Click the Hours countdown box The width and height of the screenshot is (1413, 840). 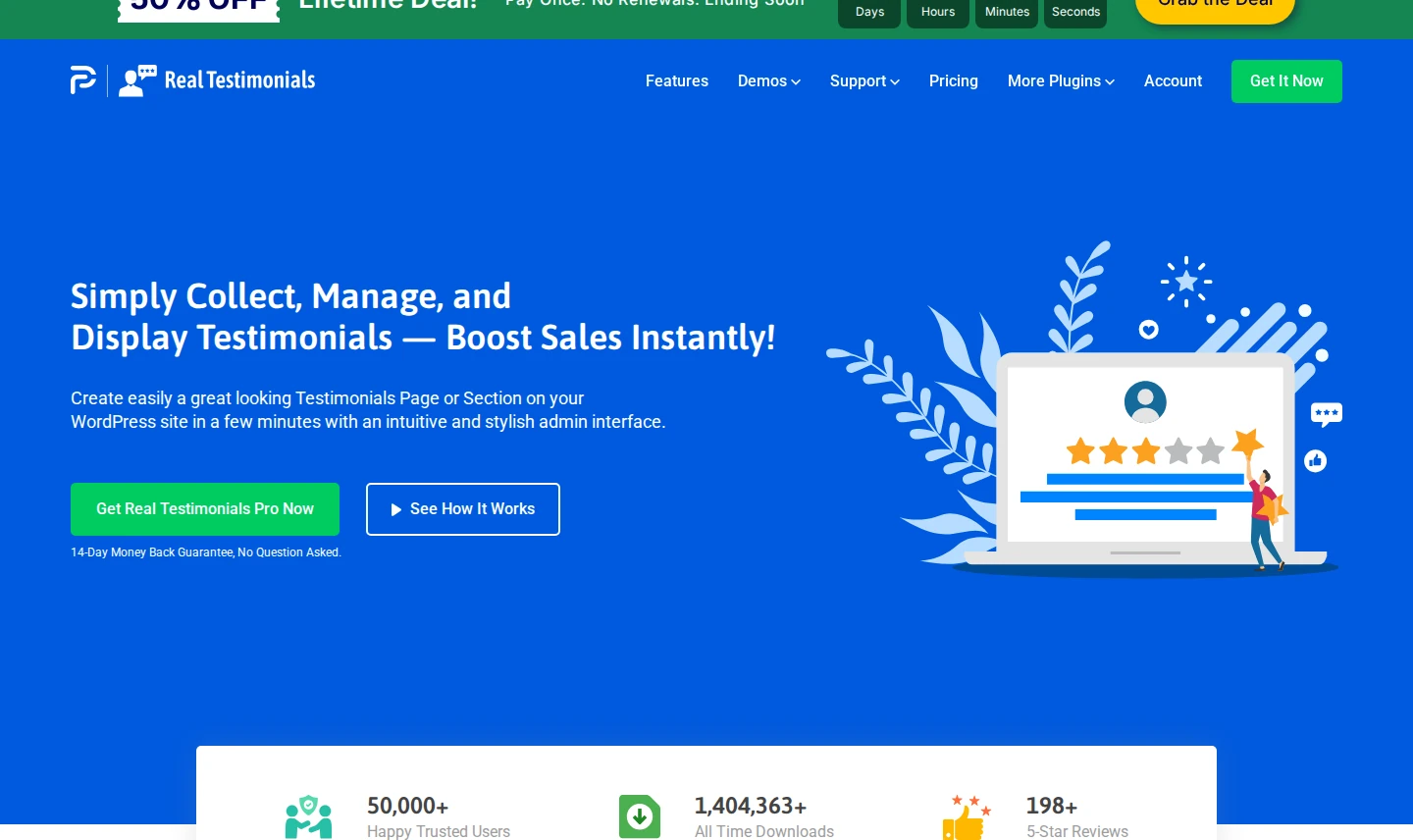[x=938, y=13]
